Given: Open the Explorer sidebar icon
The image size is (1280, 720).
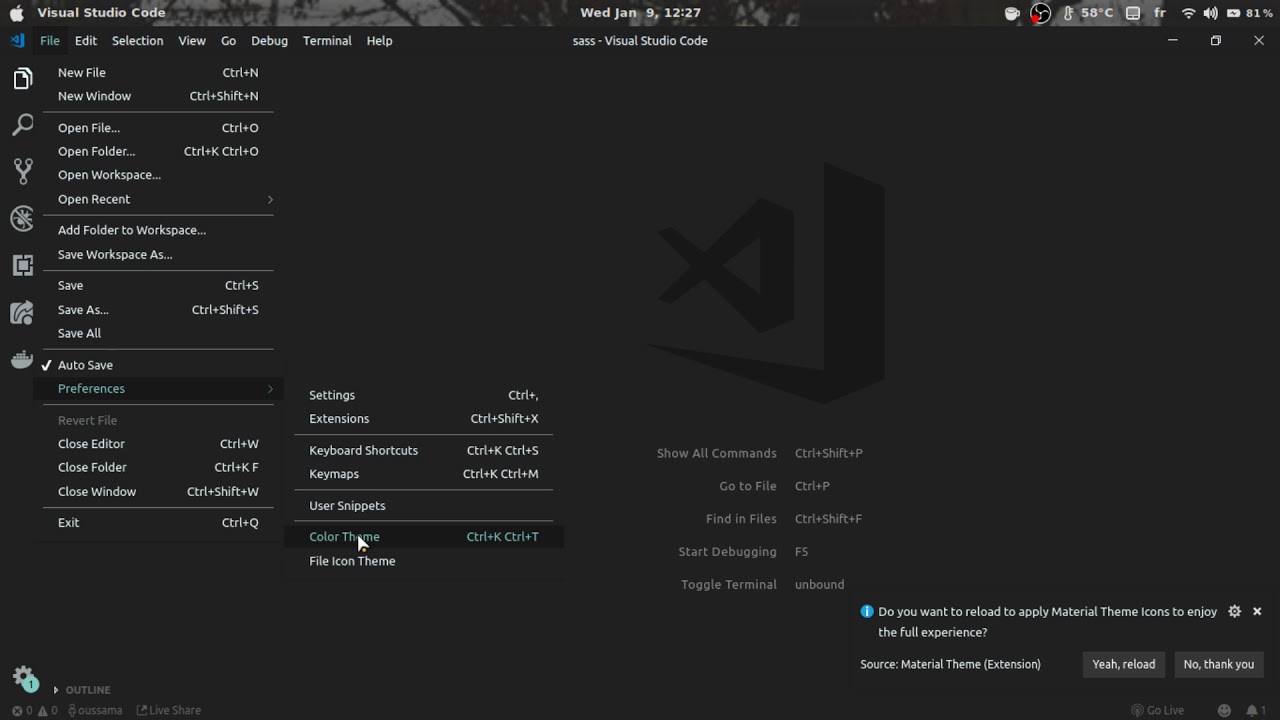Looking at the screenshot, I should [x=22, y=78].
